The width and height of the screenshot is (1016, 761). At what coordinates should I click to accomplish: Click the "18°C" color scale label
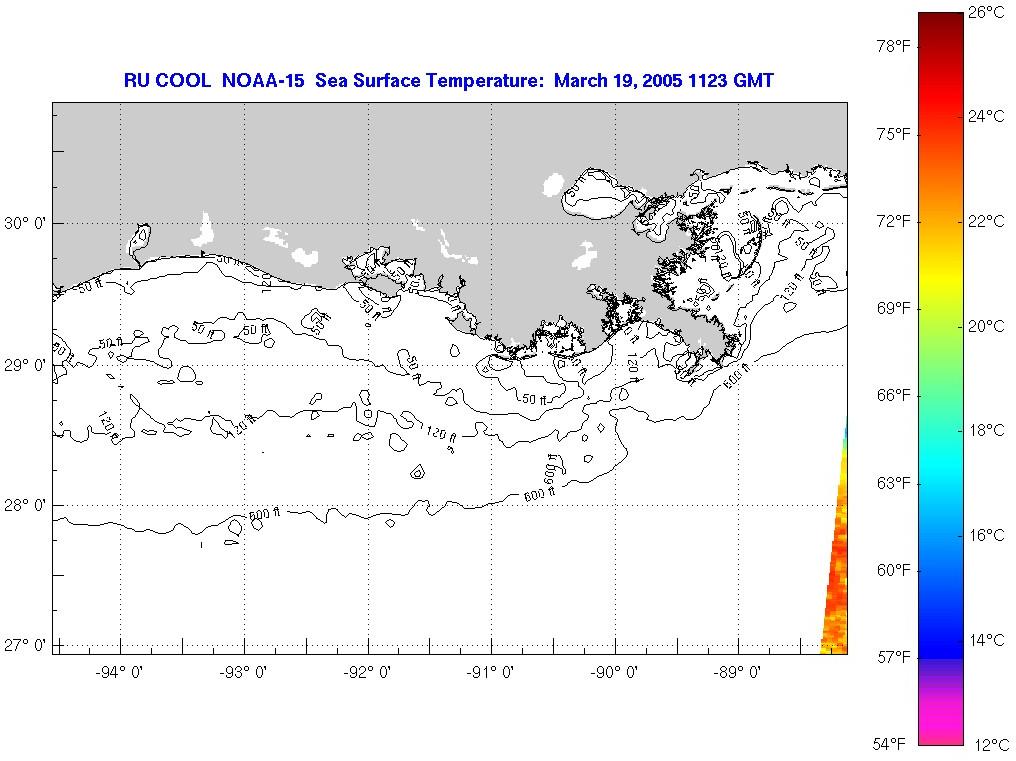986,430
